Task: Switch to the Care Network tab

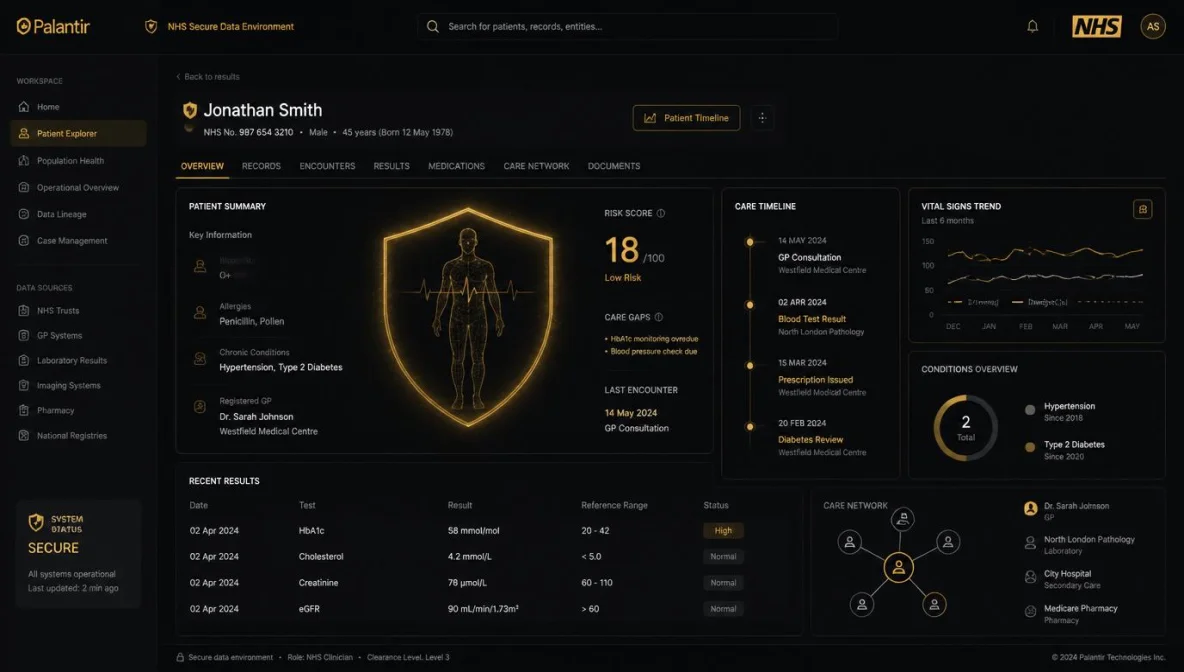Action: pyautogui.click(x=536, y=166)
